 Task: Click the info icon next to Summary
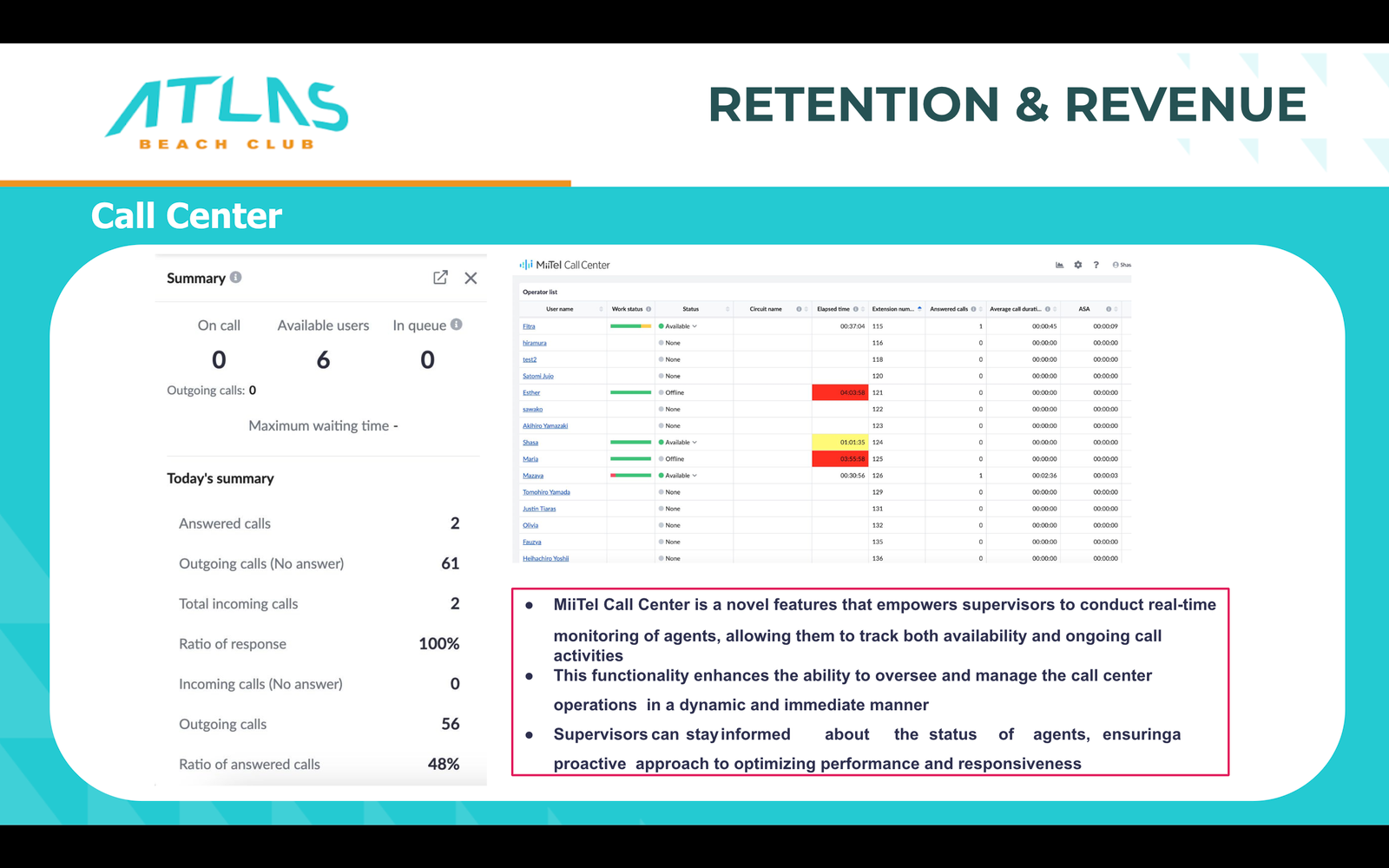coord(236,278)
